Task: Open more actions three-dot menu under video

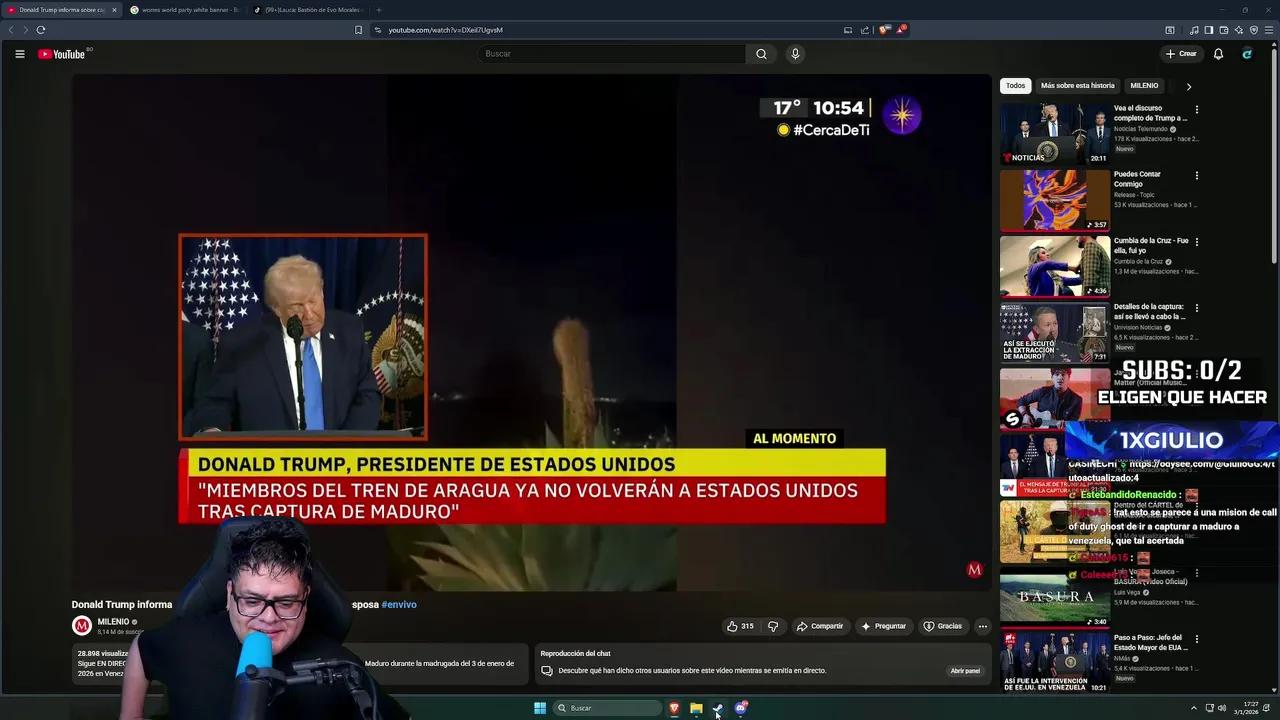Action: [x=982, y=626]
